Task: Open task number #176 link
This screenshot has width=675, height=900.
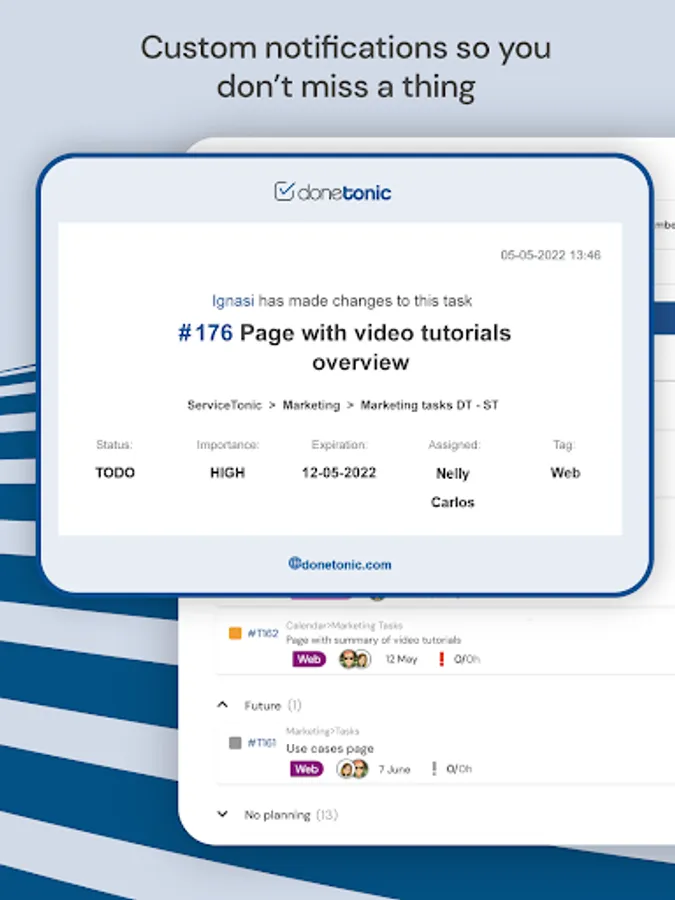Action: (205, 333)
